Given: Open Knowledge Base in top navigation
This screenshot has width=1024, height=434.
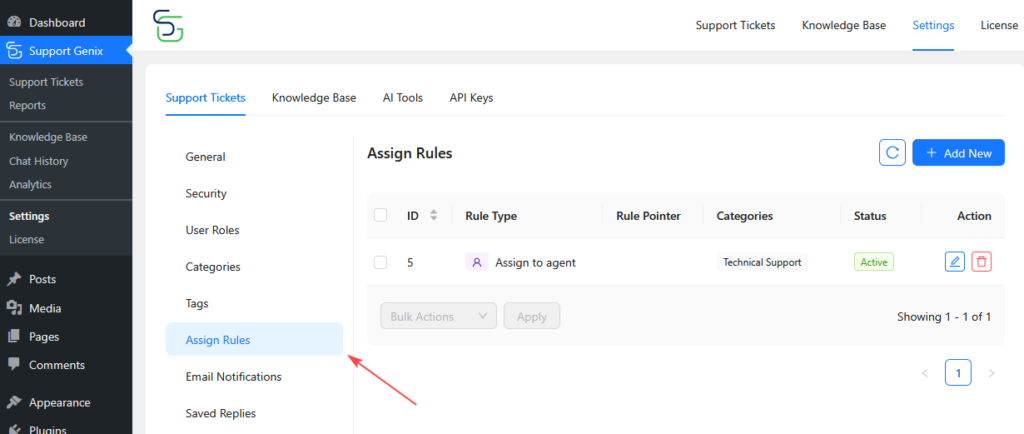Looking at the screenshot, I should (x=843, y=25).
